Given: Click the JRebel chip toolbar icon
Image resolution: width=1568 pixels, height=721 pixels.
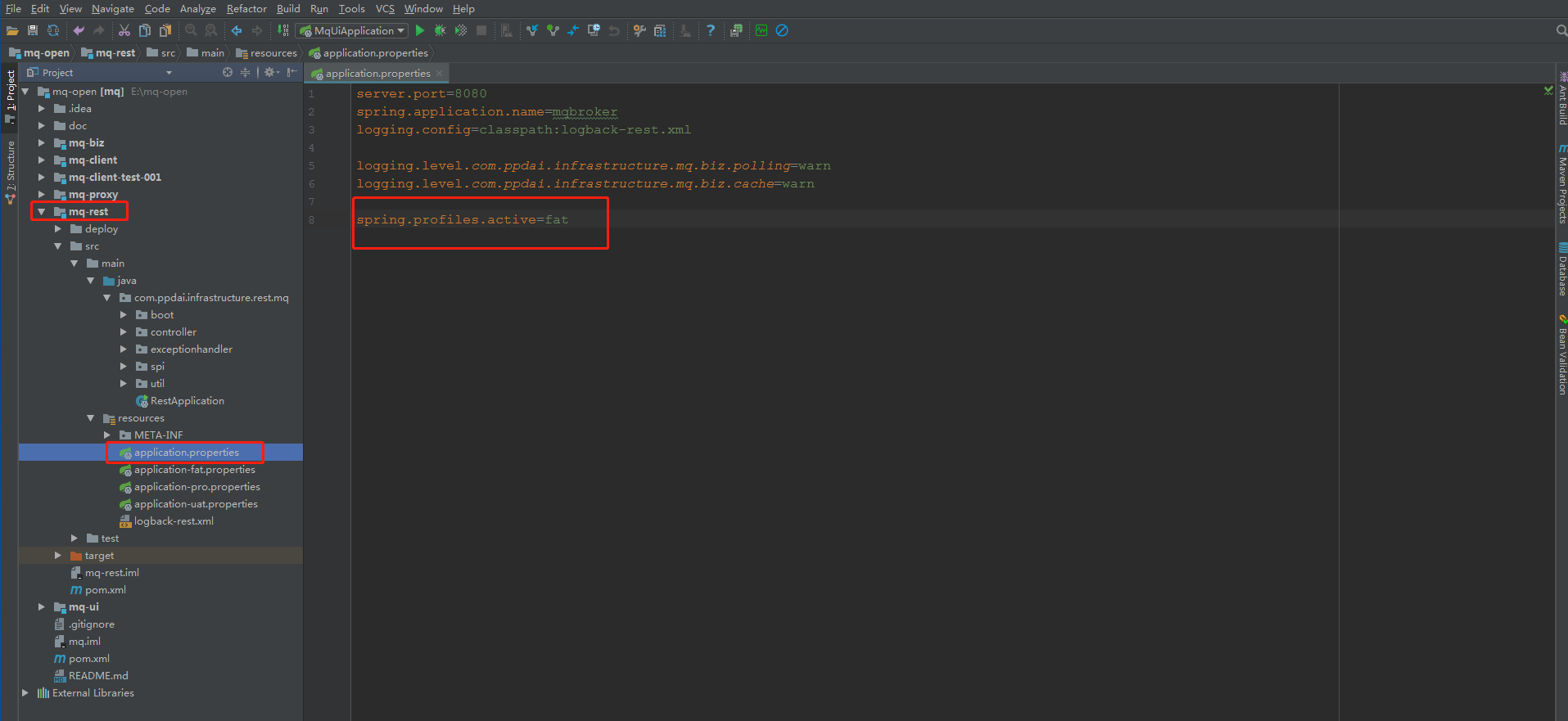Looking at the screenshot, I should pos(736,30).
